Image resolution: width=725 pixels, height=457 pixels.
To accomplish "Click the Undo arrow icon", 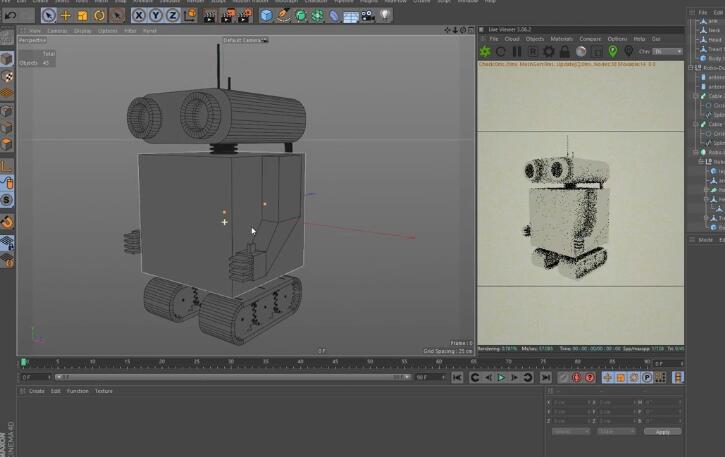I will pyautogui.click(x=11, y=15).
